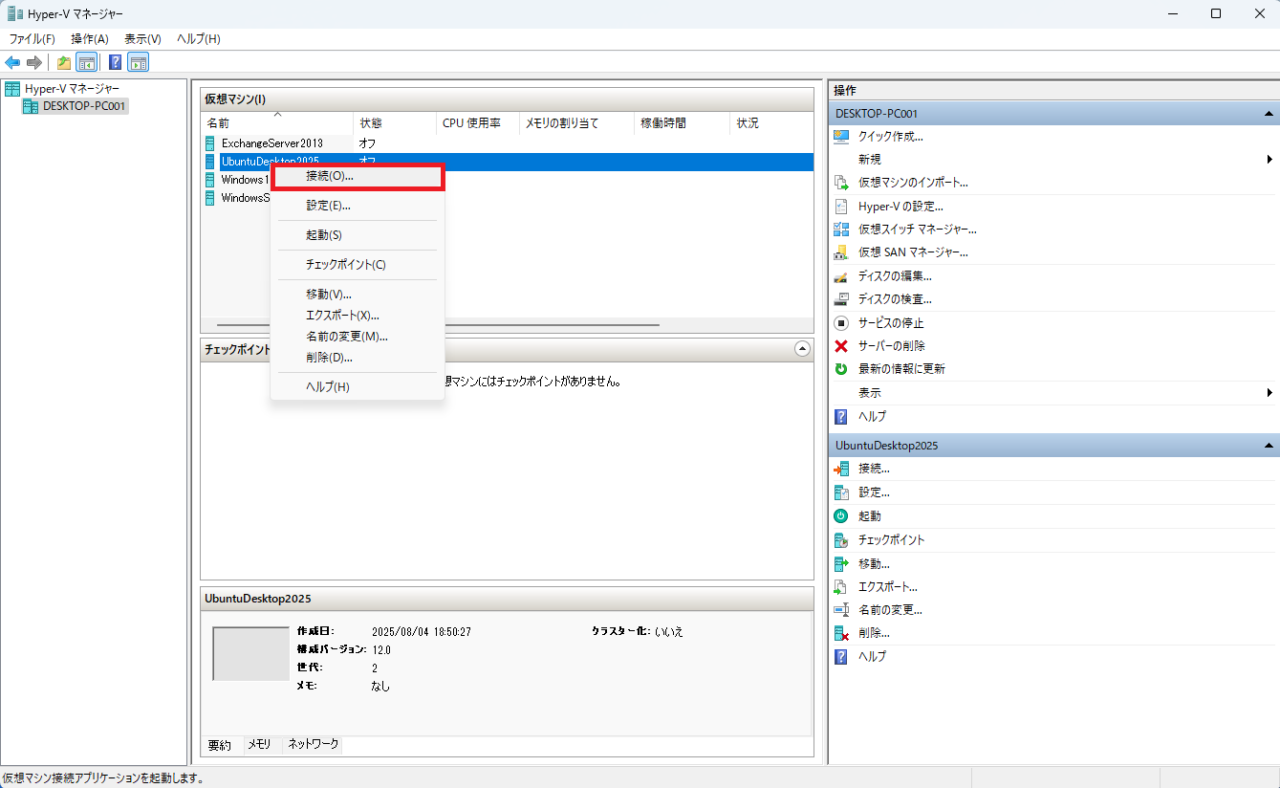The height and width of the screenshot is (788, 1280).
Task: Choose 削除(D)... in context menu
Action: tap(357, 357)
